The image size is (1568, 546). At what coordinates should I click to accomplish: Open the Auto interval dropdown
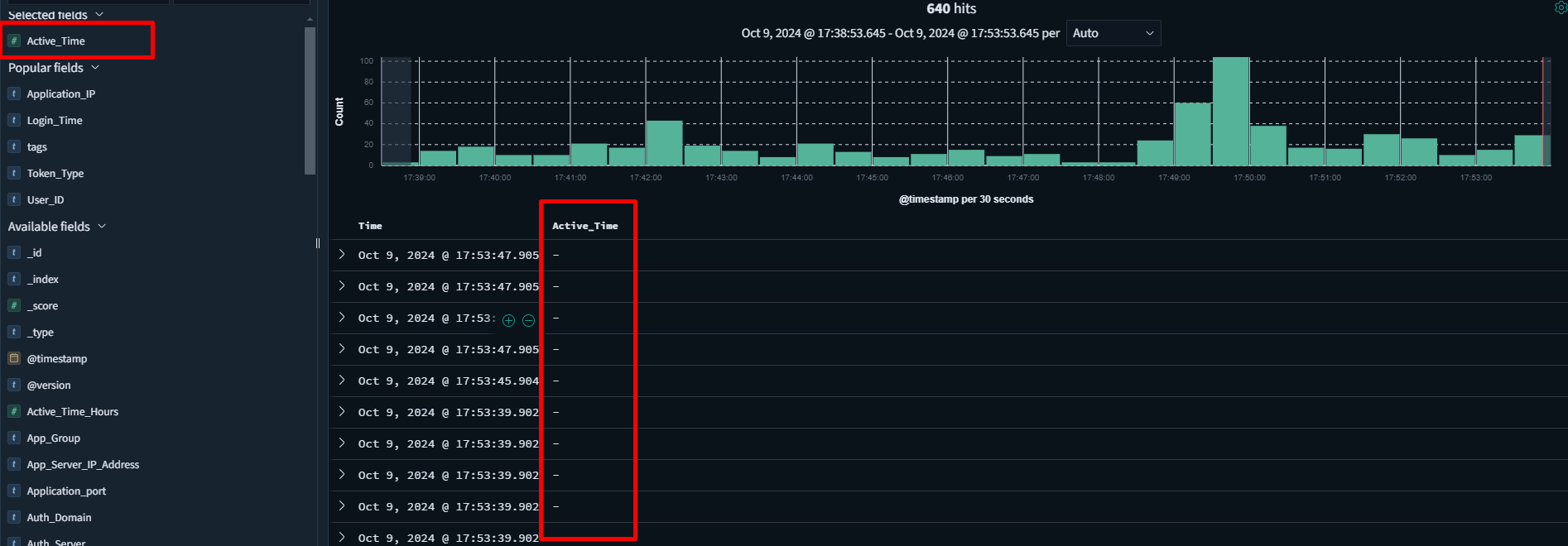coord(1113,33)
